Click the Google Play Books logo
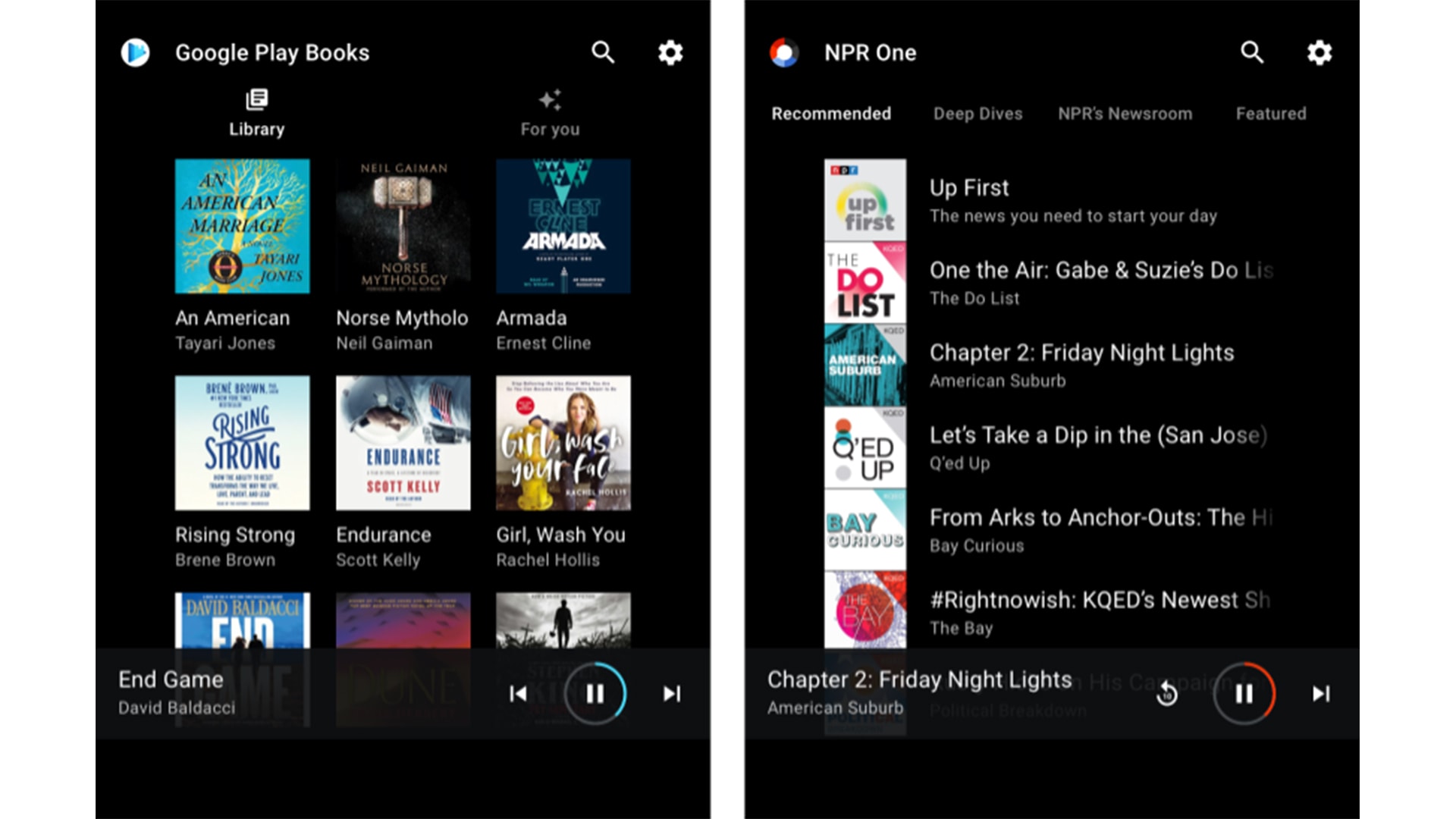Image resolution: width=1456 pixels, height=819 pixels. click(x=136, y=52)
